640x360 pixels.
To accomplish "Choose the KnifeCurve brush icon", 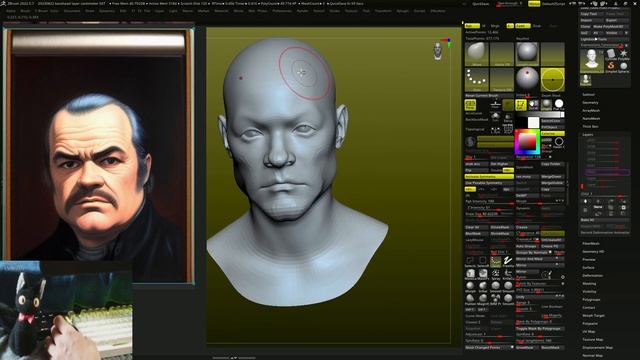I will point(508,273).
